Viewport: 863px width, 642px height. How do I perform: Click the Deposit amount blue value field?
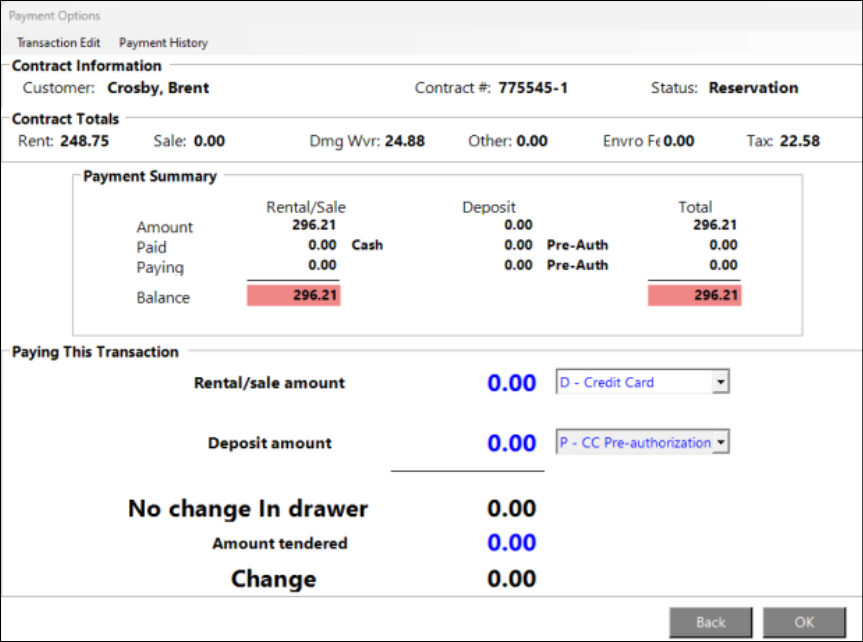(x=511, y=443)
